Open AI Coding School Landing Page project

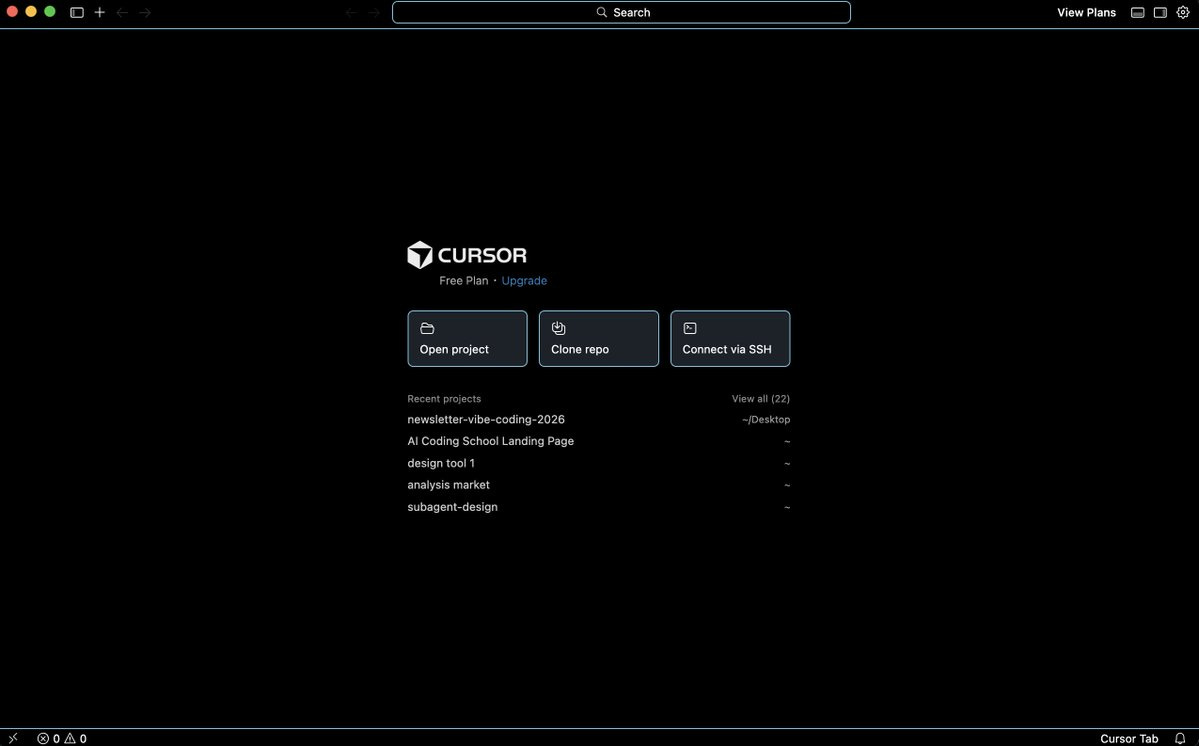599,441
